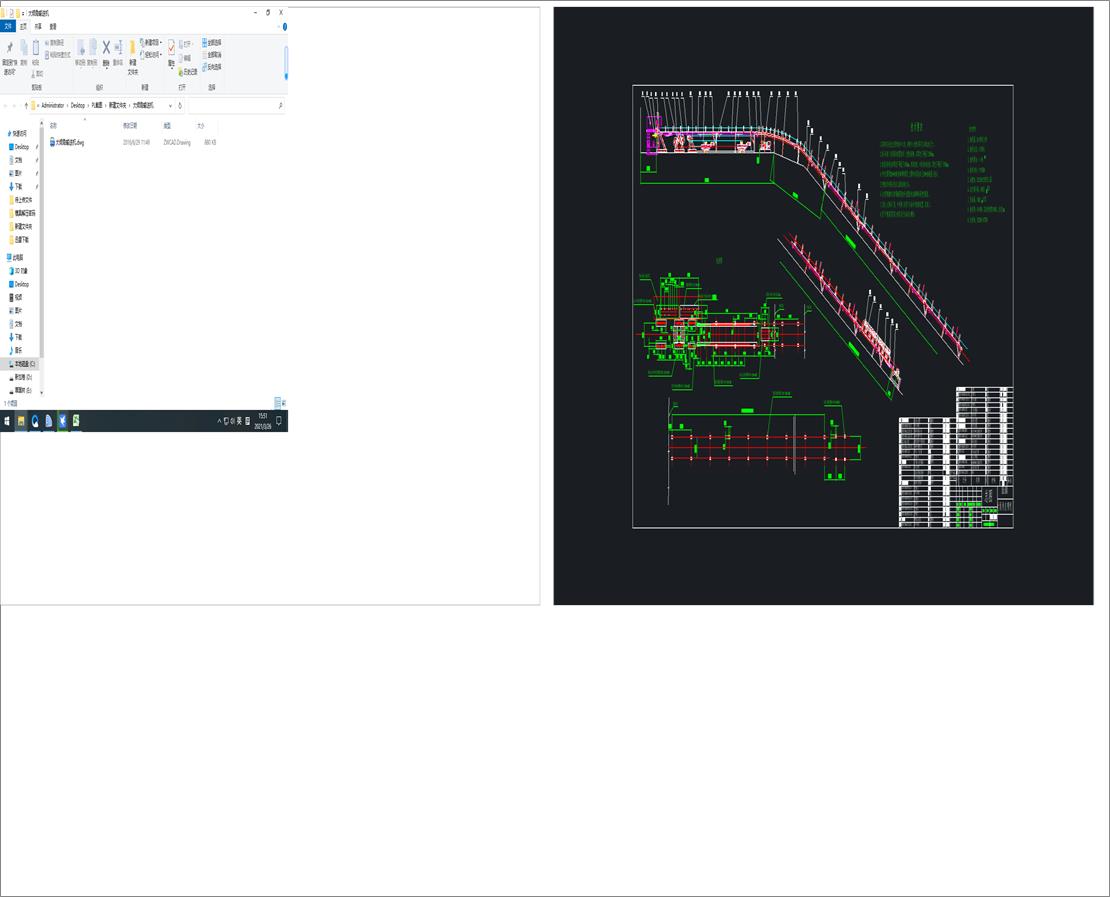Screen dimensions: 1110x897
Task: Click Desktop in the address path
Action: click(78, 105)
